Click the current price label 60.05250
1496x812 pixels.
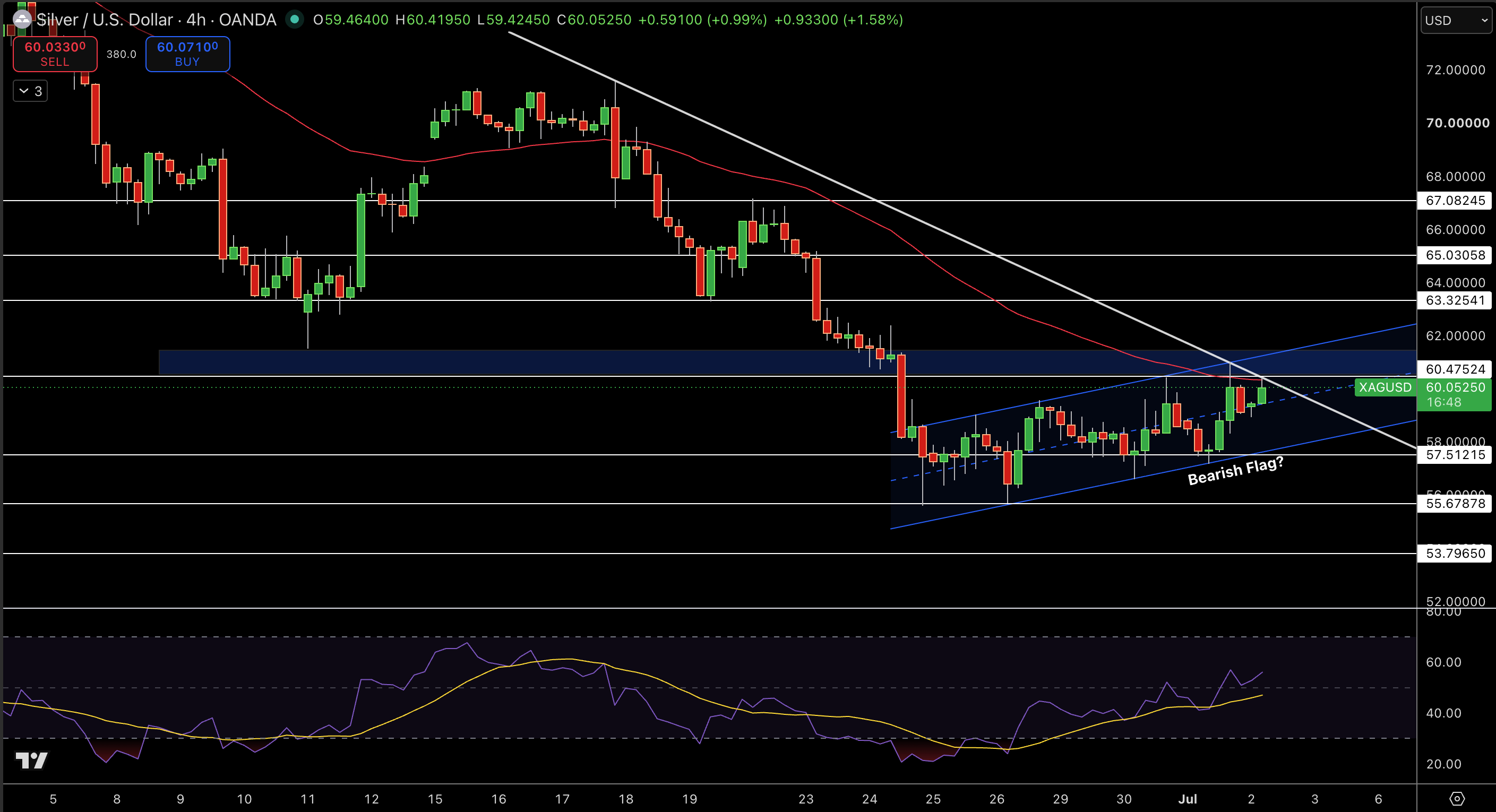(1455, 387)
